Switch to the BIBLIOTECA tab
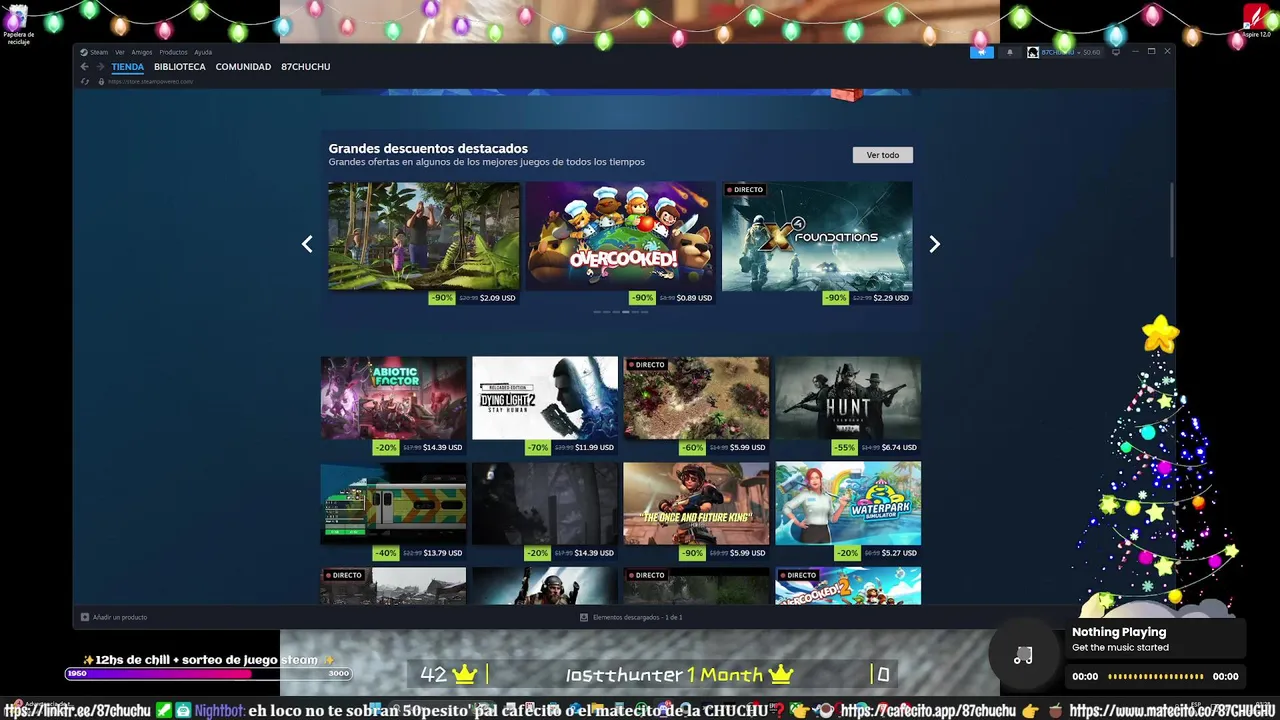The width and height of the screenshot is (1280, 720). (180, 67)
